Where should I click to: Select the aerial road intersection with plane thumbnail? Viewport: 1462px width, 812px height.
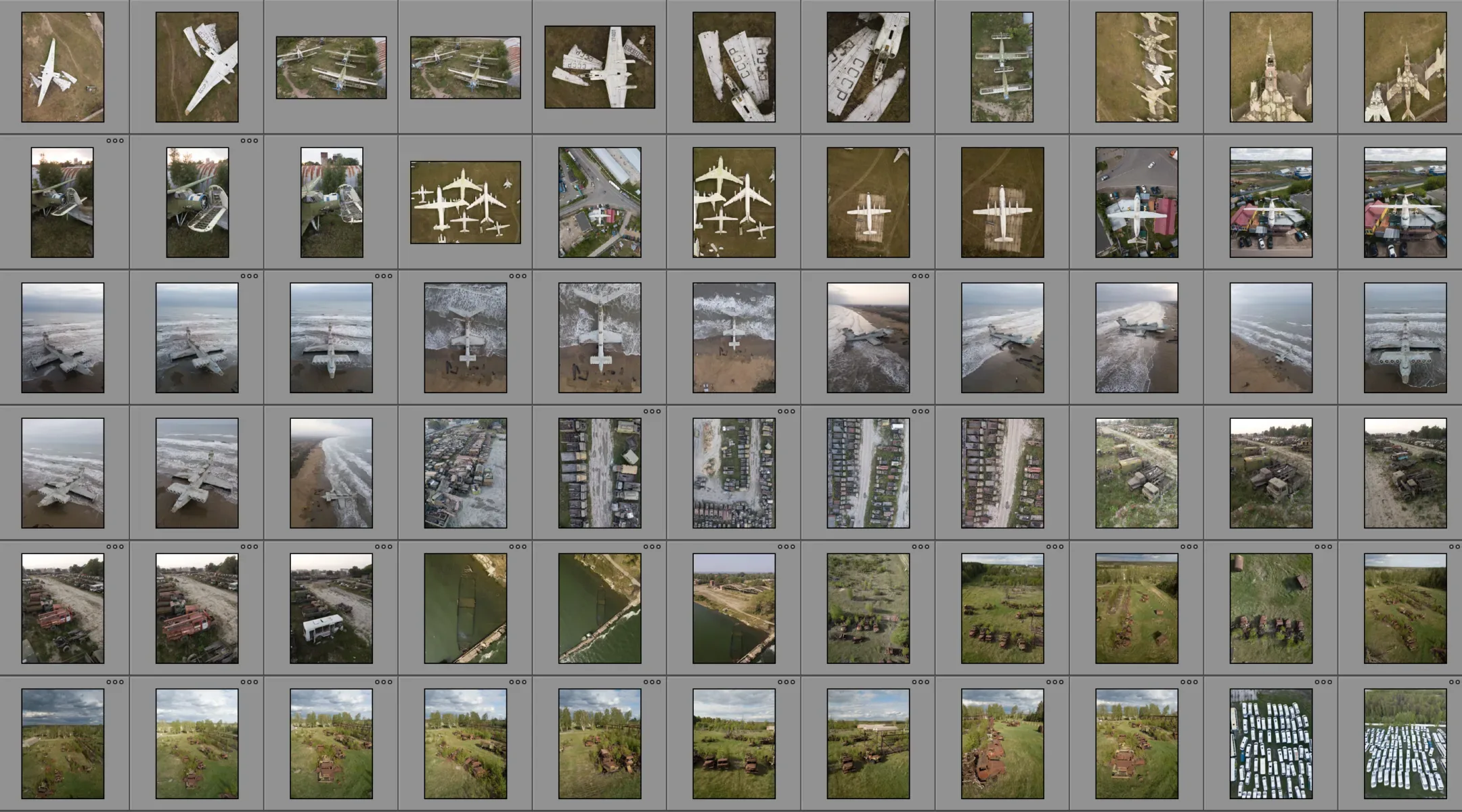click(x=599, y=202)
